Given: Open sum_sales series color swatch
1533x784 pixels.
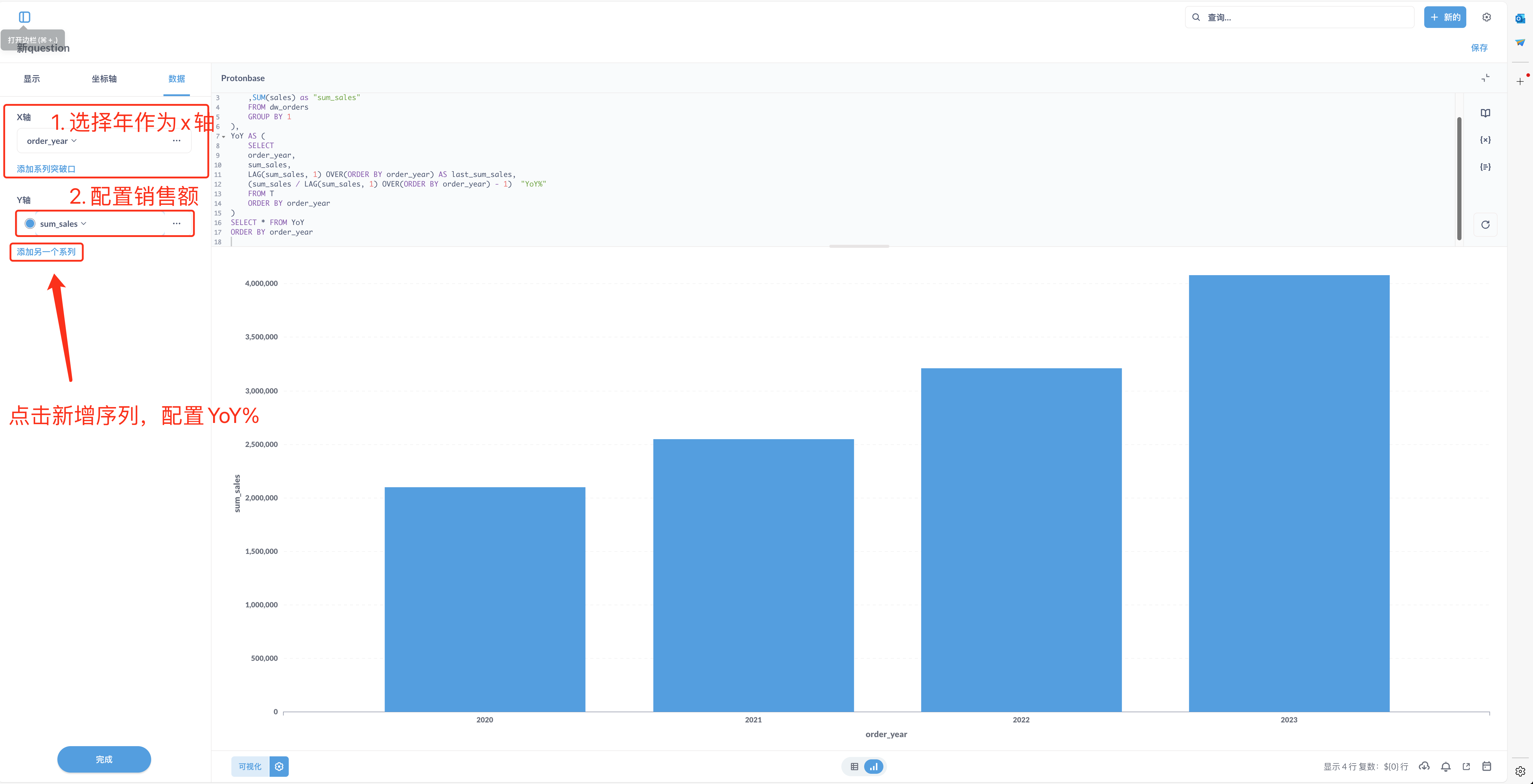Looking at the screenshot, I should pyautogui.click(x=30, y=224).
